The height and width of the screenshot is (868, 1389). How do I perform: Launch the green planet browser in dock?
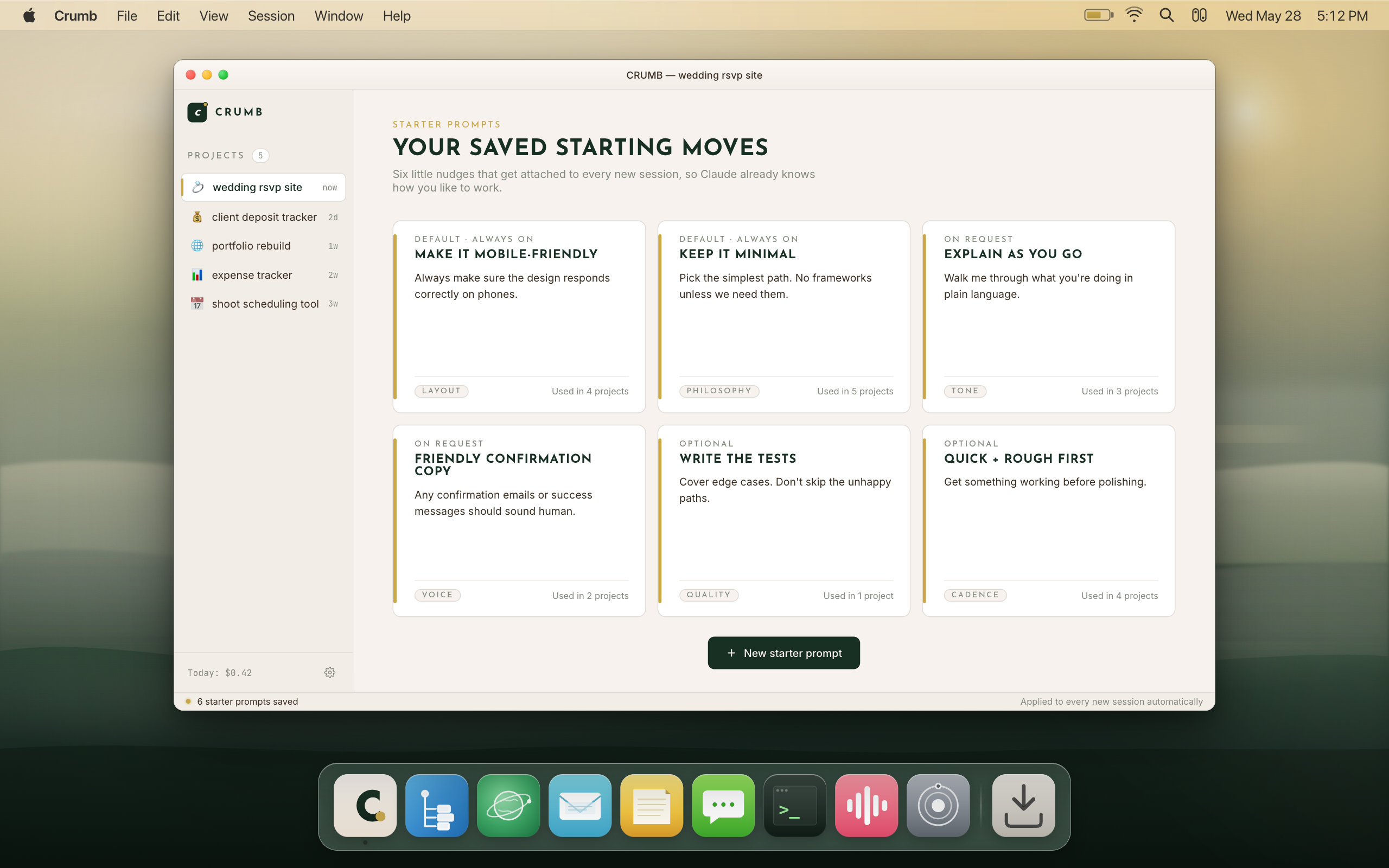pos(508,806)
